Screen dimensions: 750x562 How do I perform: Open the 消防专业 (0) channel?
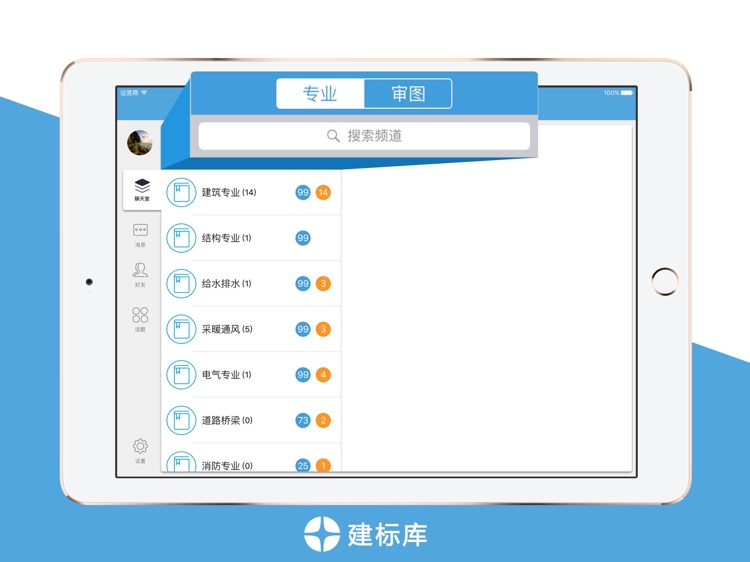(251, 458)
